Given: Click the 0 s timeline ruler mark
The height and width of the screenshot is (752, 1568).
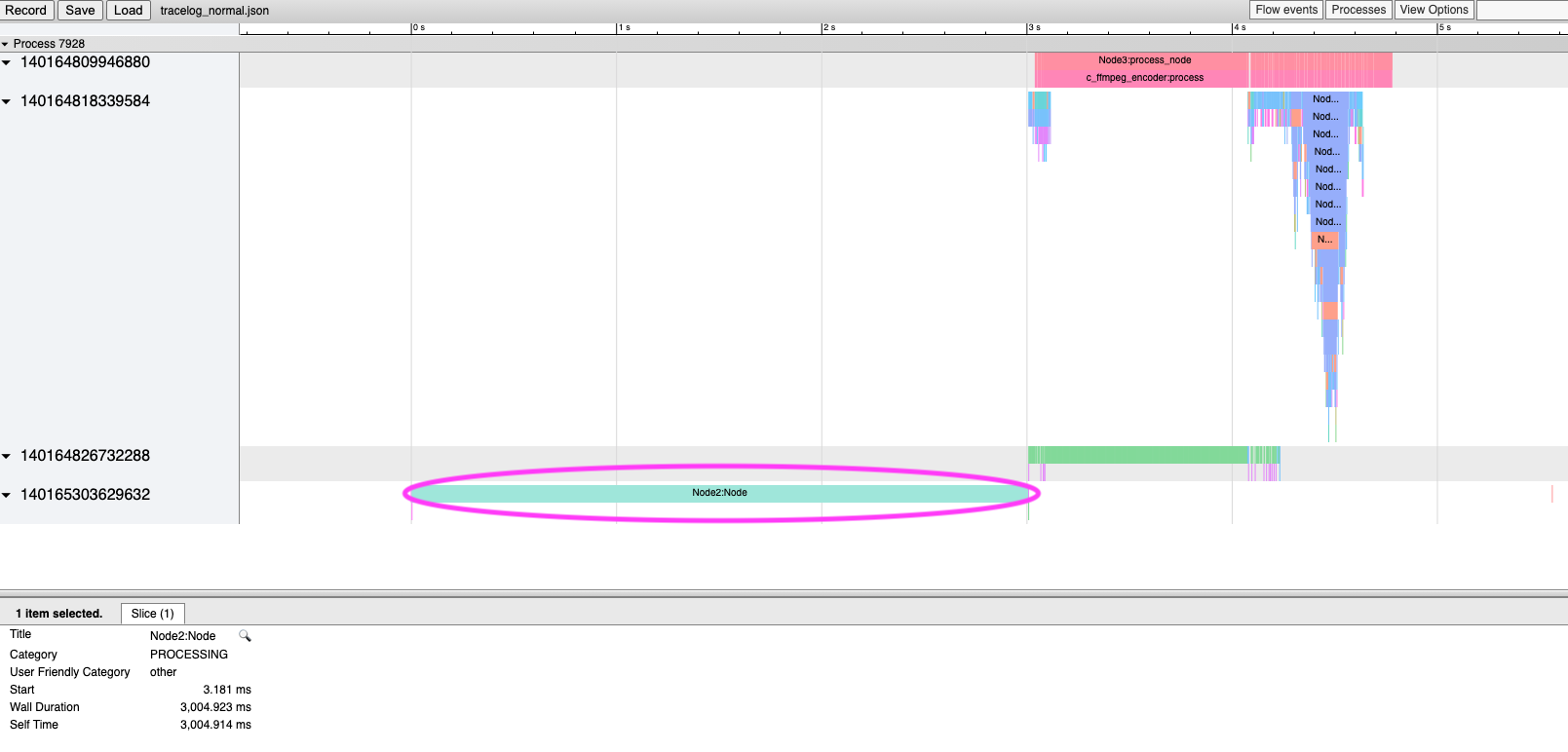Looking at the screenshot, I should point(418,28).
